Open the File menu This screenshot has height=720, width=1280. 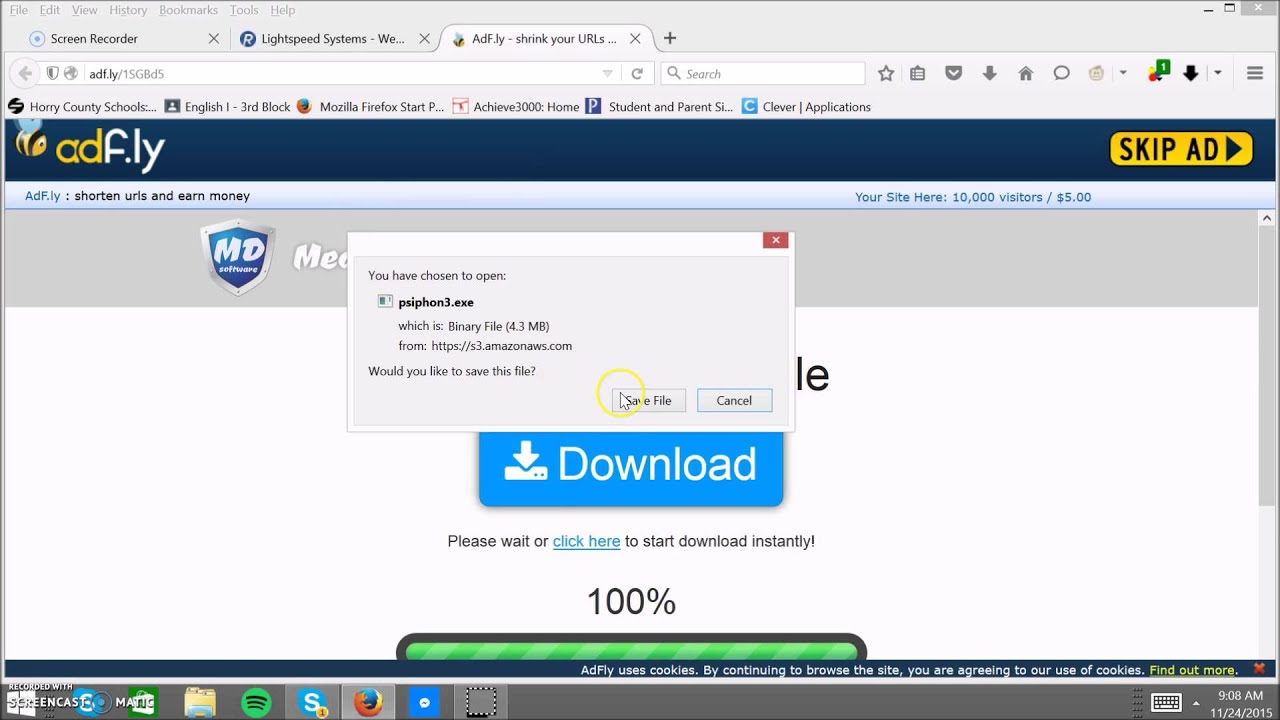point(19,10)
